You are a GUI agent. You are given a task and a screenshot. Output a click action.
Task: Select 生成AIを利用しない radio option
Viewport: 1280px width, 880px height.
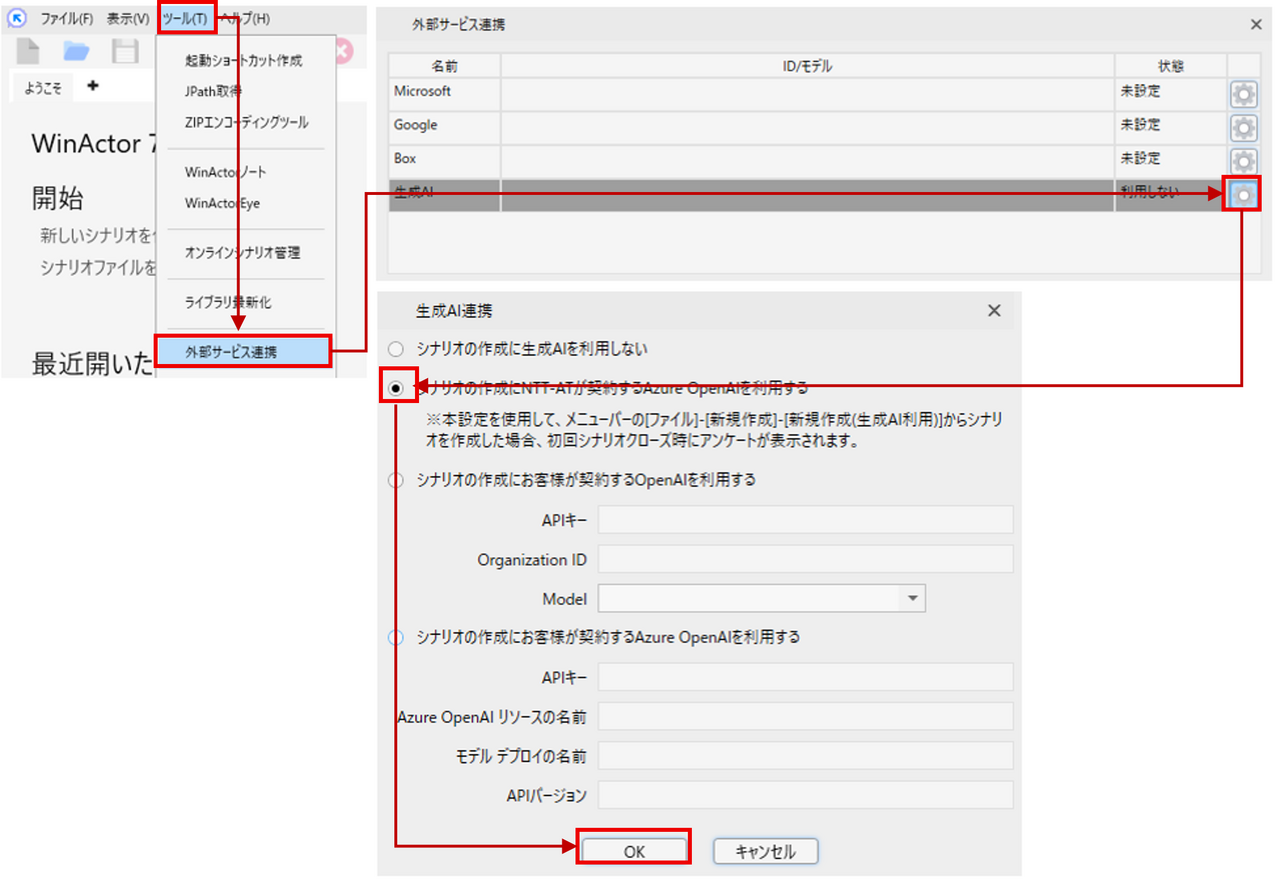tap(397, 349)
